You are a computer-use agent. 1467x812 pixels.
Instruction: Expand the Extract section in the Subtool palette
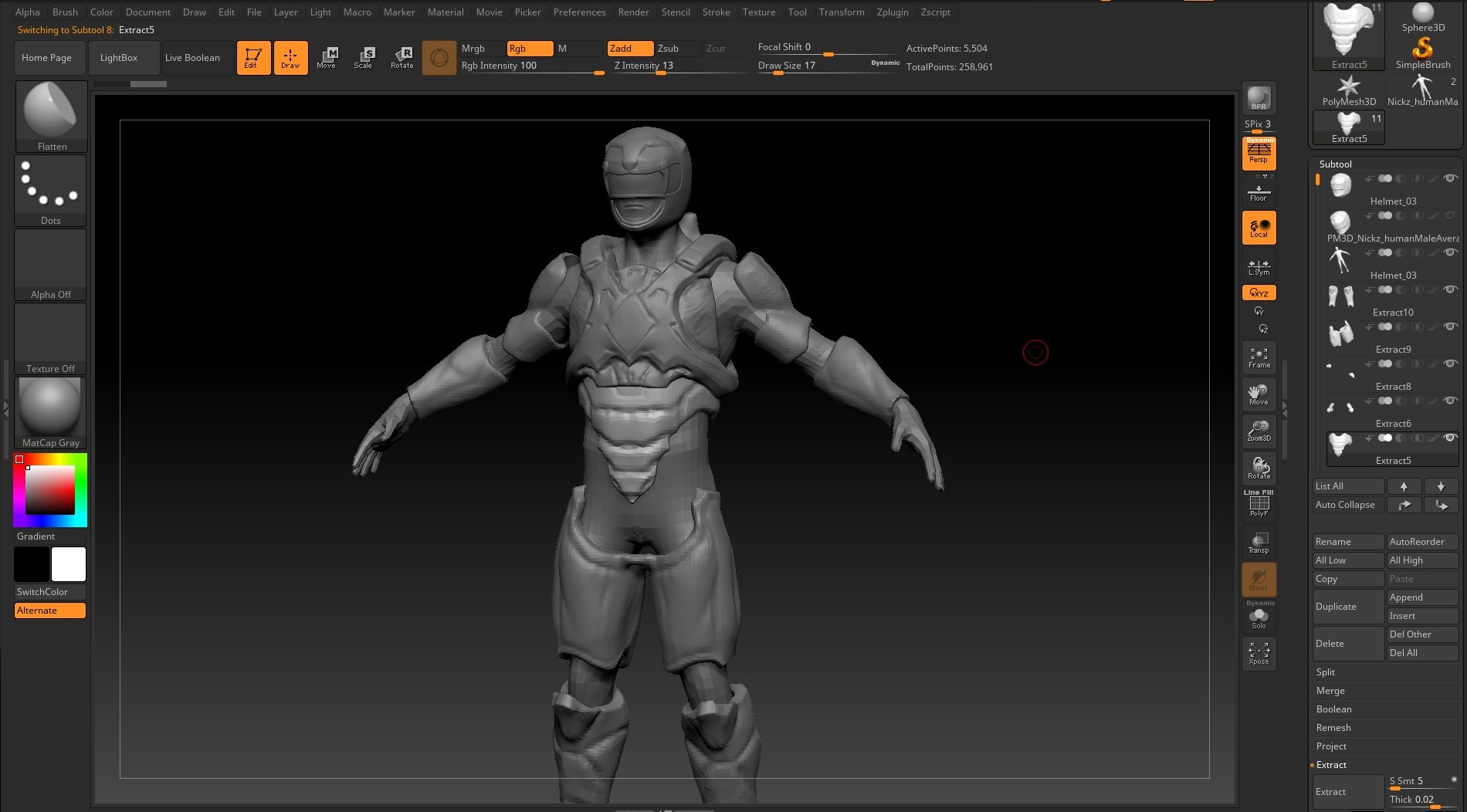(x=1331, y=765)
